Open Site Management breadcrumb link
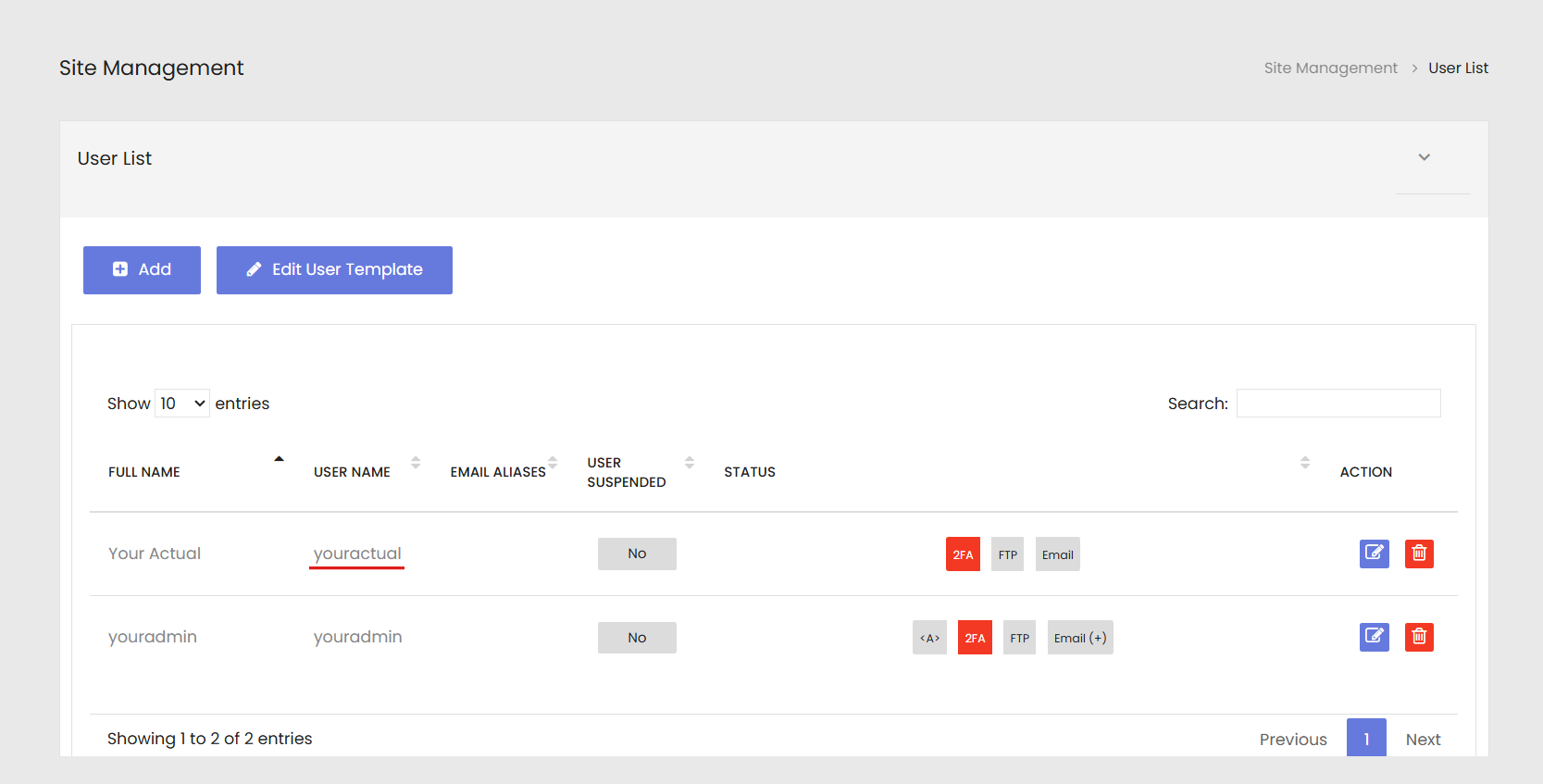 click(1331, 68)
